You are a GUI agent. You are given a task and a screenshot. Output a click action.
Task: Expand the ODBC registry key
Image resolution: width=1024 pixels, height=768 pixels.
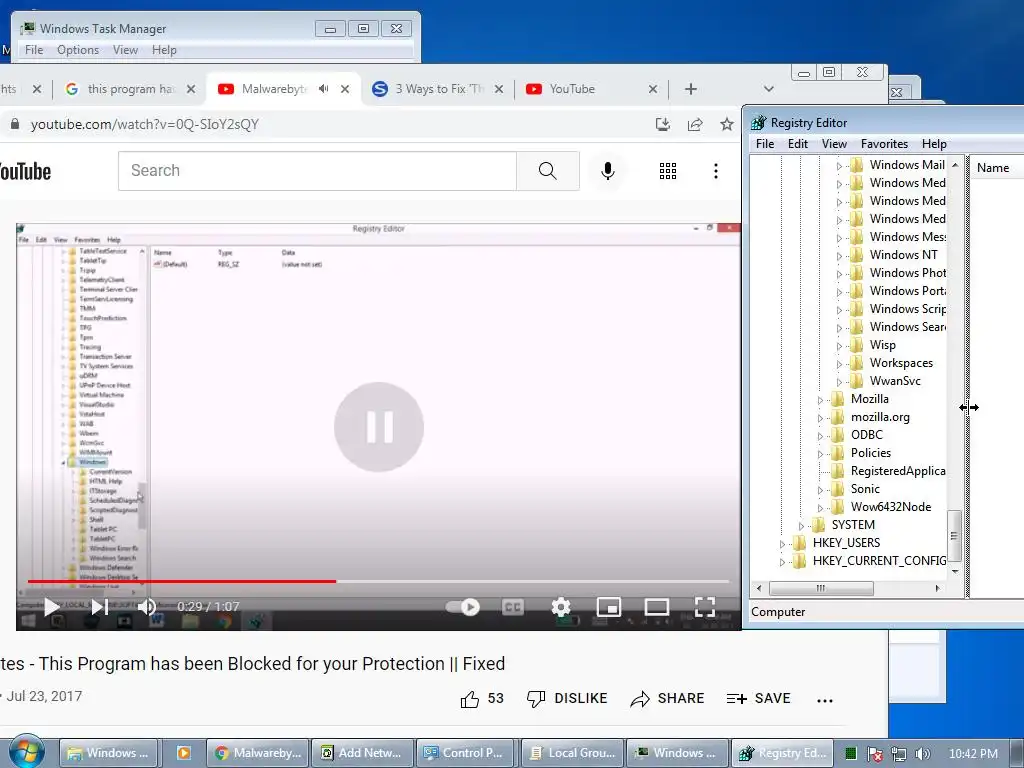820,436
